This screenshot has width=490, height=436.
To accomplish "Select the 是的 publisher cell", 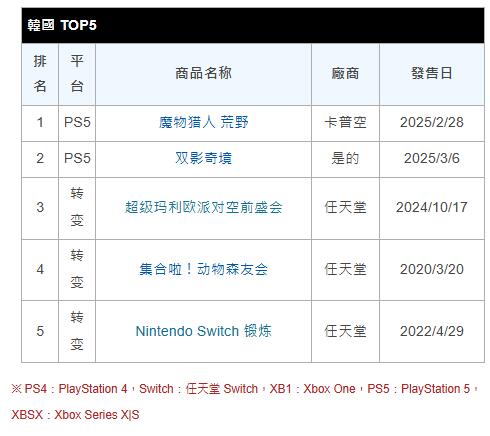I will 345,159.
